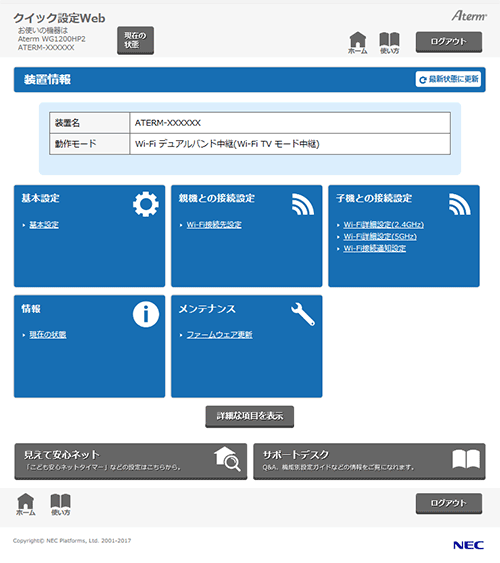Click the gear icon in 基本設定 panel
Image resolution: width=500 pixels, height=563 pixels.
[145, 204]
